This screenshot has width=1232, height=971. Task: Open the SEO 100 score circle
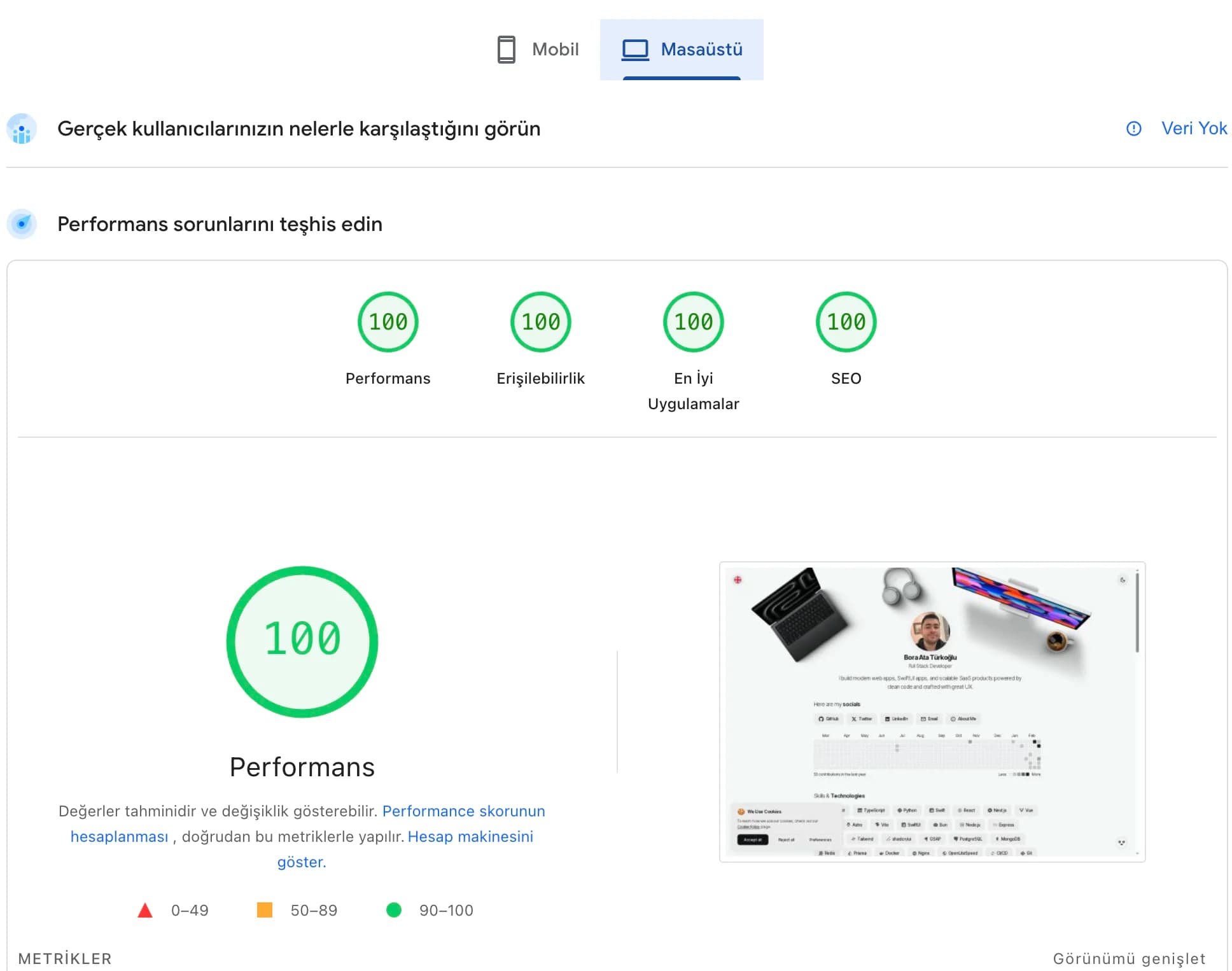[x=846, y=321]
